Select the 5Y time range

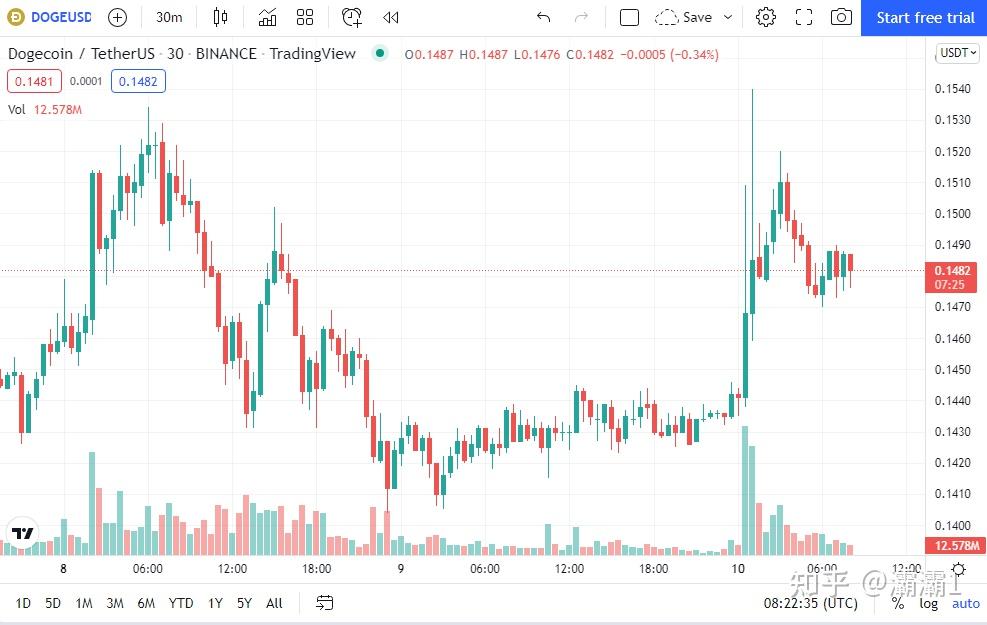coord(244,603)
